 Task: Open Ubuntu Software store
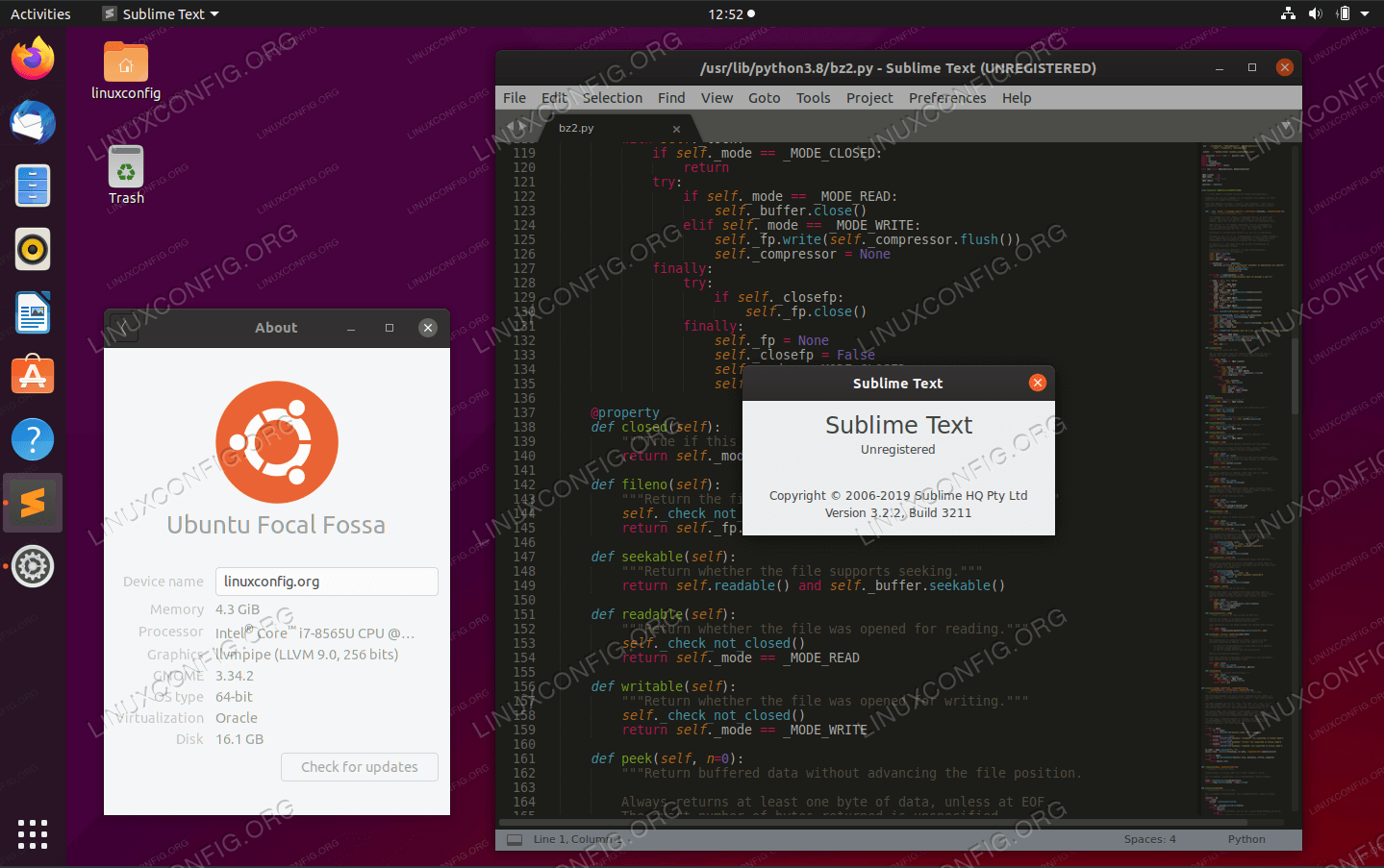pos(33,376)
